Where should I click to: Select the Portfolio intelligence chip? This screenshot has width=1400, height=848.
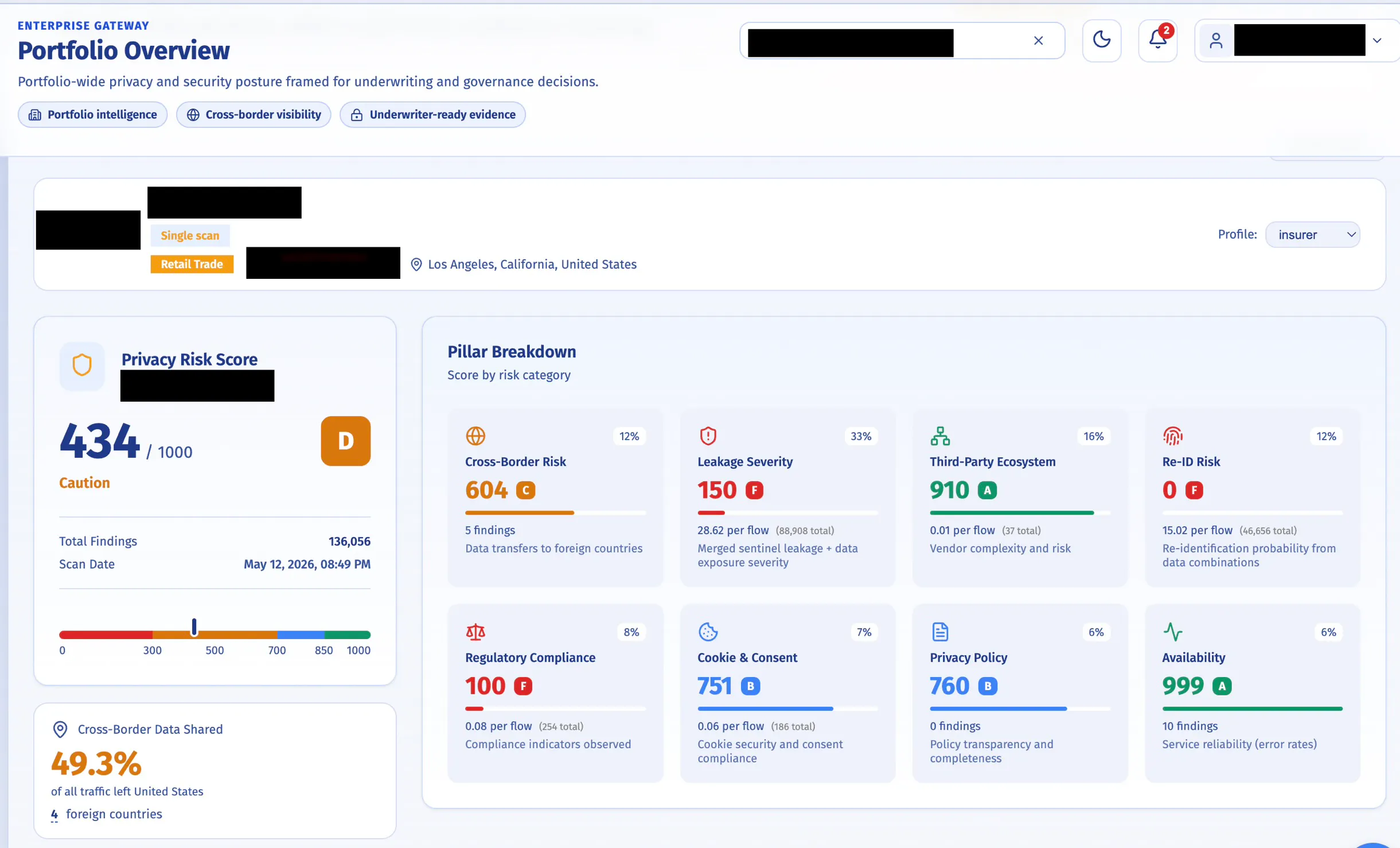93,115
